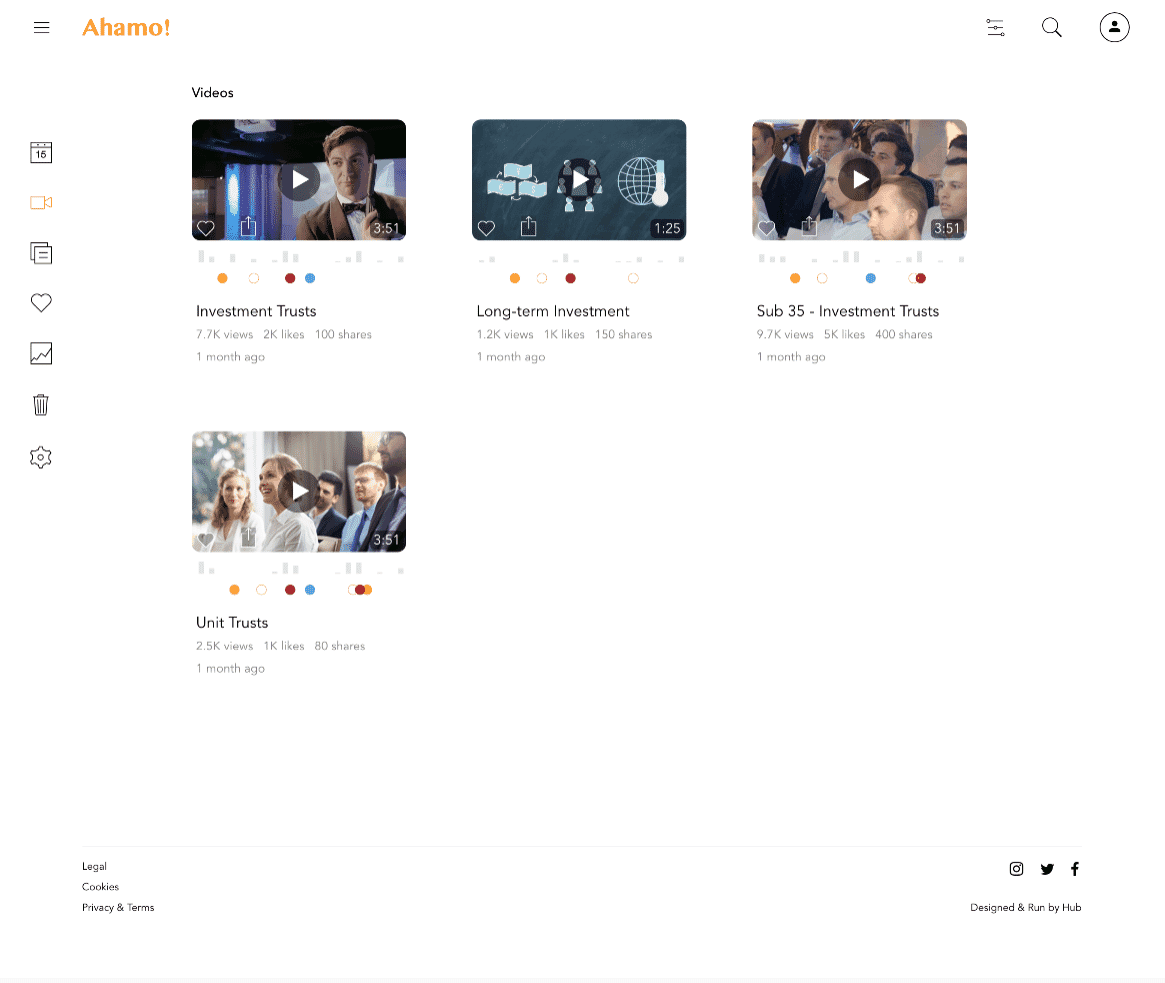Click filled orange marker under Sub 35 video
The height and width of the screenshot is (983, 1165).
pyautogui.click(x=795, y=278)
